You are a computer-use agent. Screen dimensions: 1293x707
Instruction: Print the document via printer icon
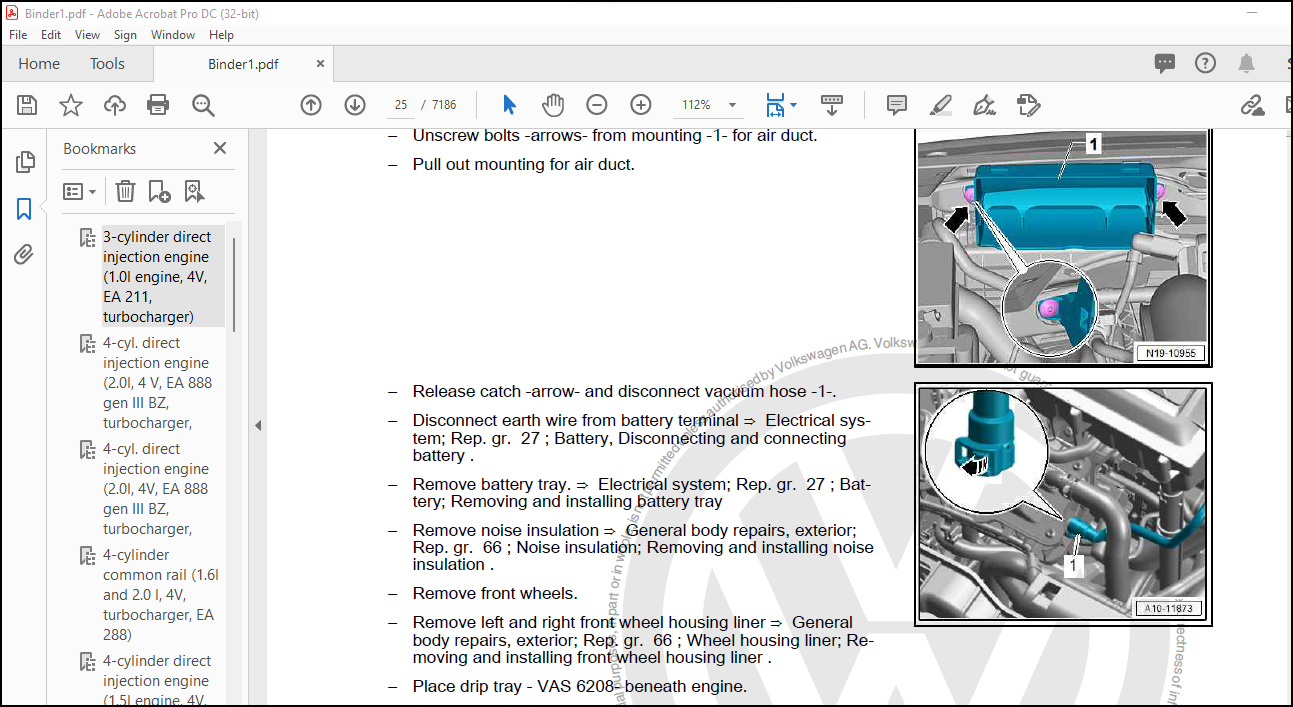[158, 105]
